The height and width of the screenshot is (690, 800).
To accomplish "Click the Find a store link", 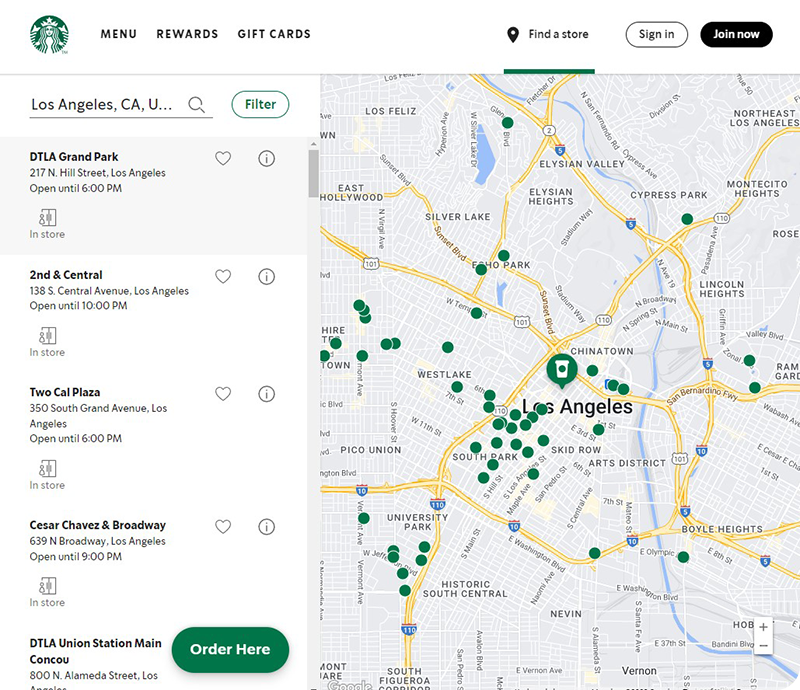I will tap(548, 34).
